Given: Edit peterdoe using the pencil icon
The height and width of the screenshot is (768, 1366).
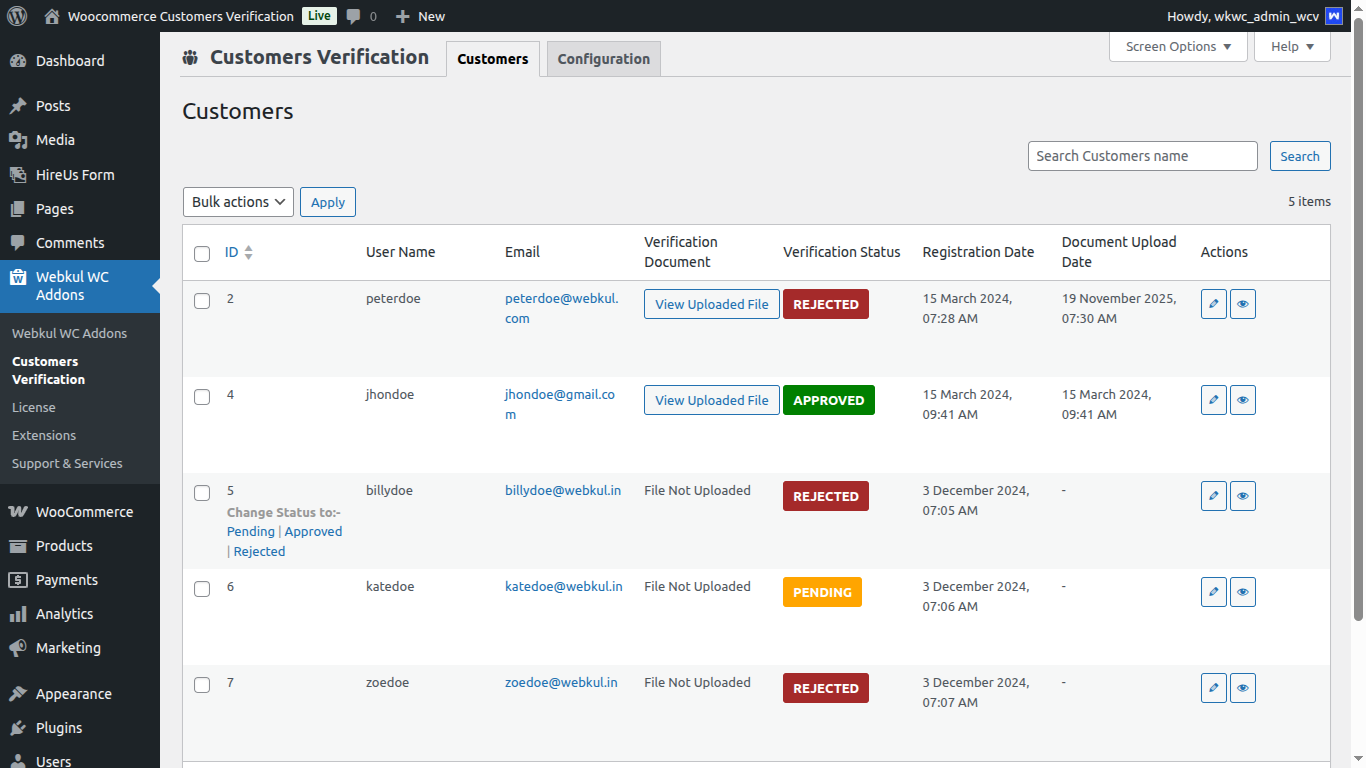Looking at the screenshot, I should [1213, 303].
